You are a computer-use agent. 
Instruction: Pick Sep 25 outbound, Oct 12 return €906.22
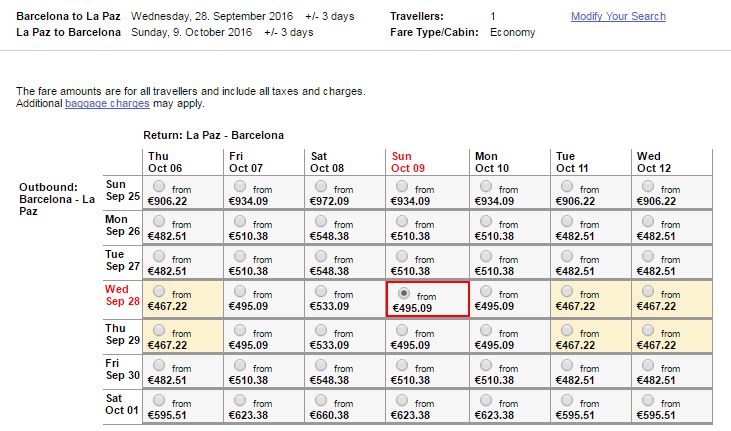click(648, 187)
